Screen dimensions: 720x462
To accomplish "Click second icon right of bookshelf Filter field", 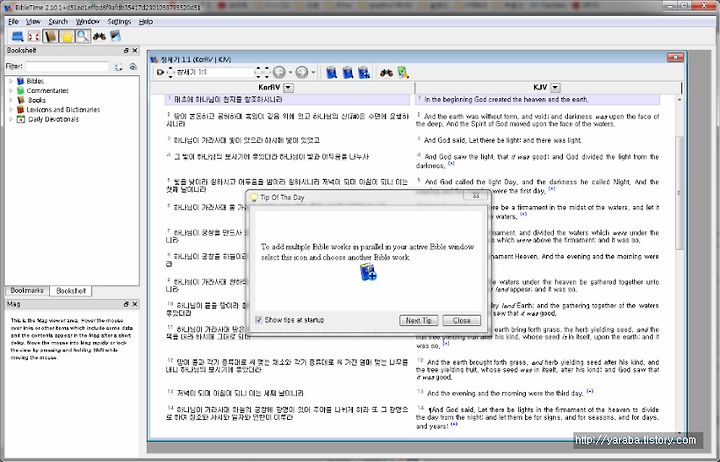I will point(133,67).
